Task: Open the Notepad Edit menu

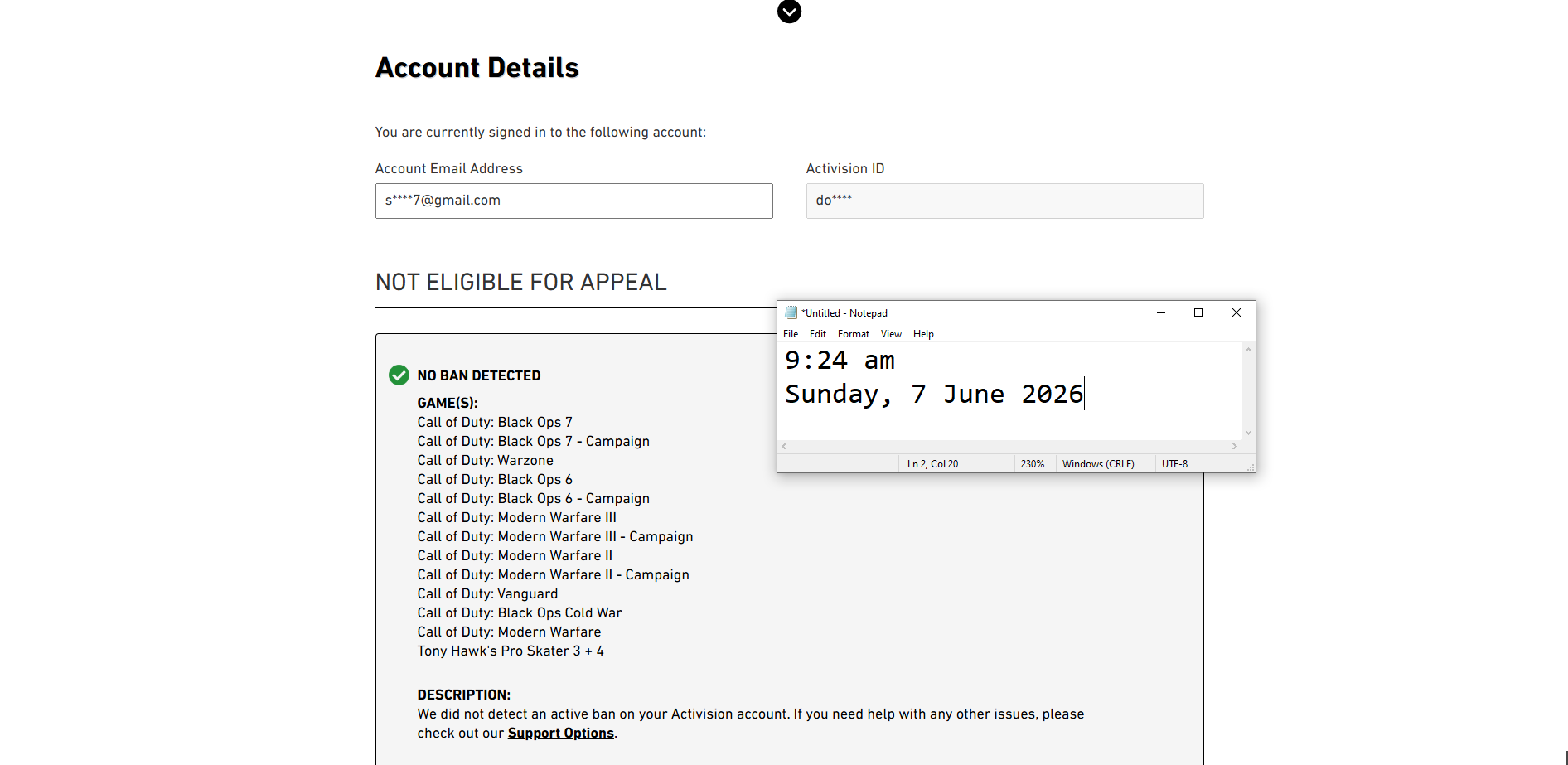Action: pyautogui.click(x=818, y=334)
